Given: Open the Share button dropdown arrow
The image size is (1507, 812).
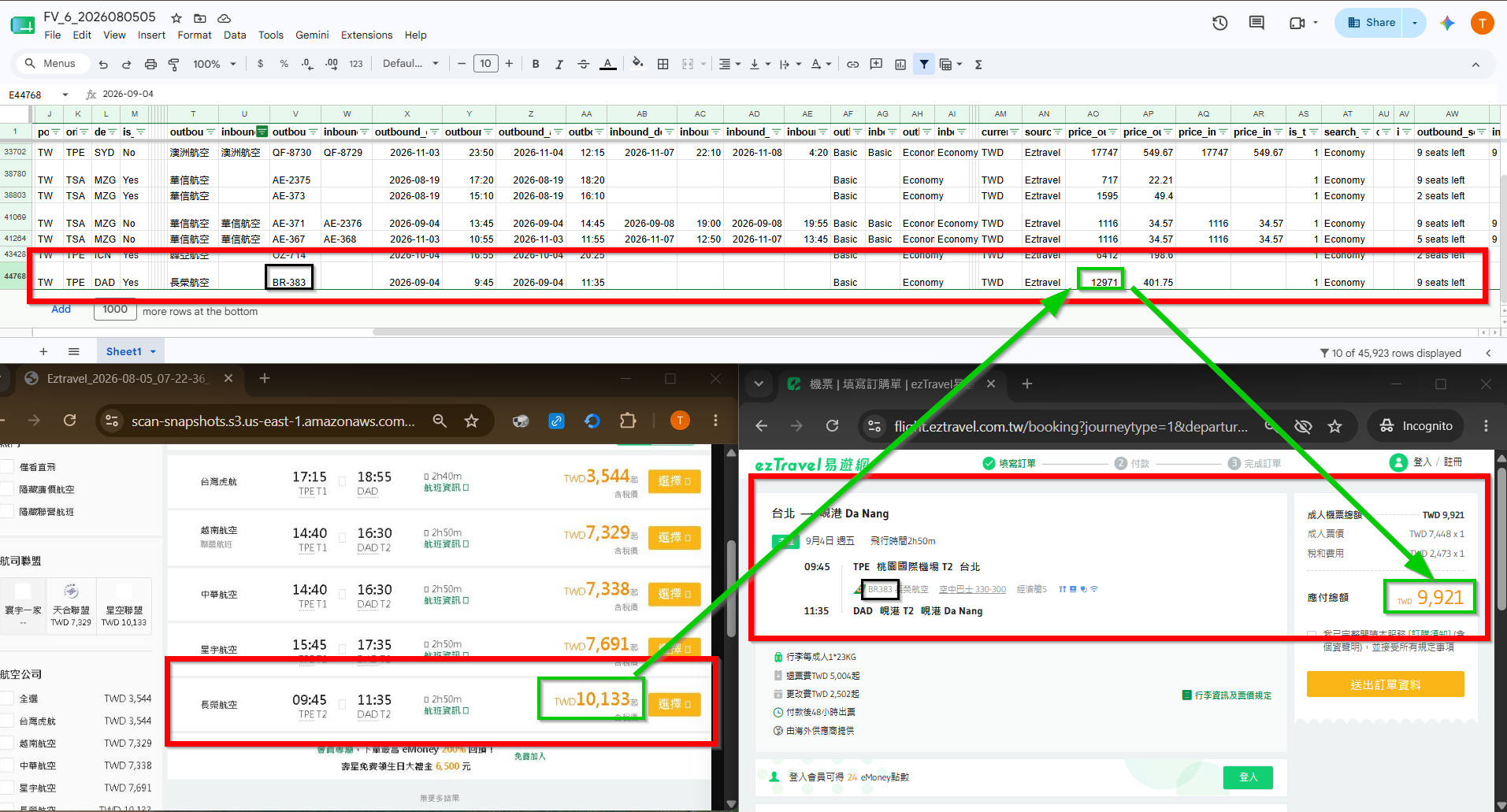Looking at the screenshot, I should 1415,23.
